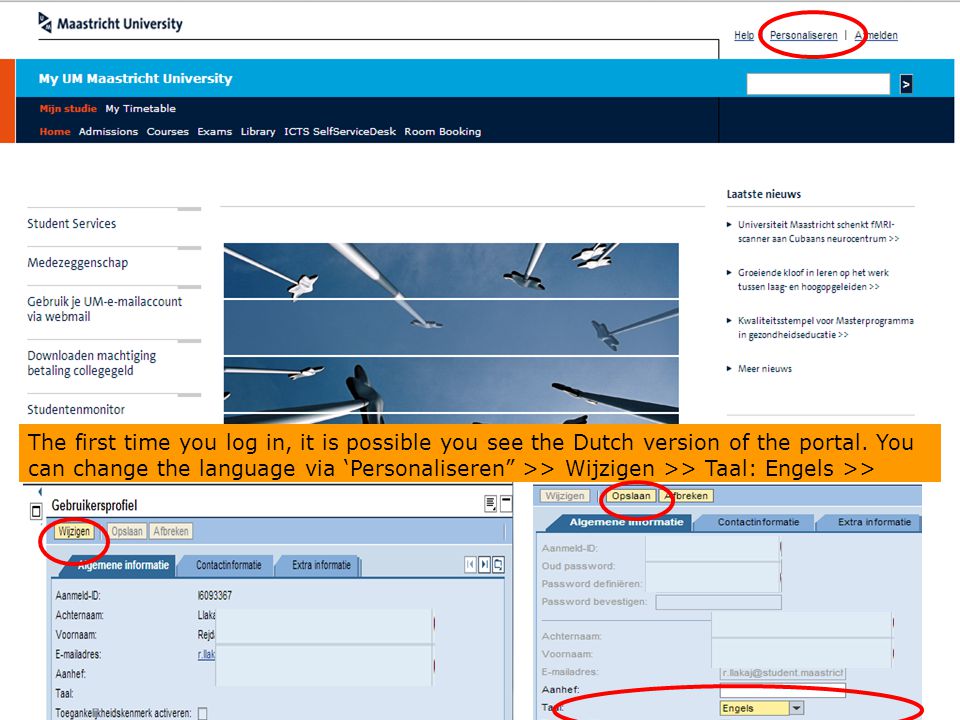
Task: Click inside the portal search field
Action: [x=818, y=84]
